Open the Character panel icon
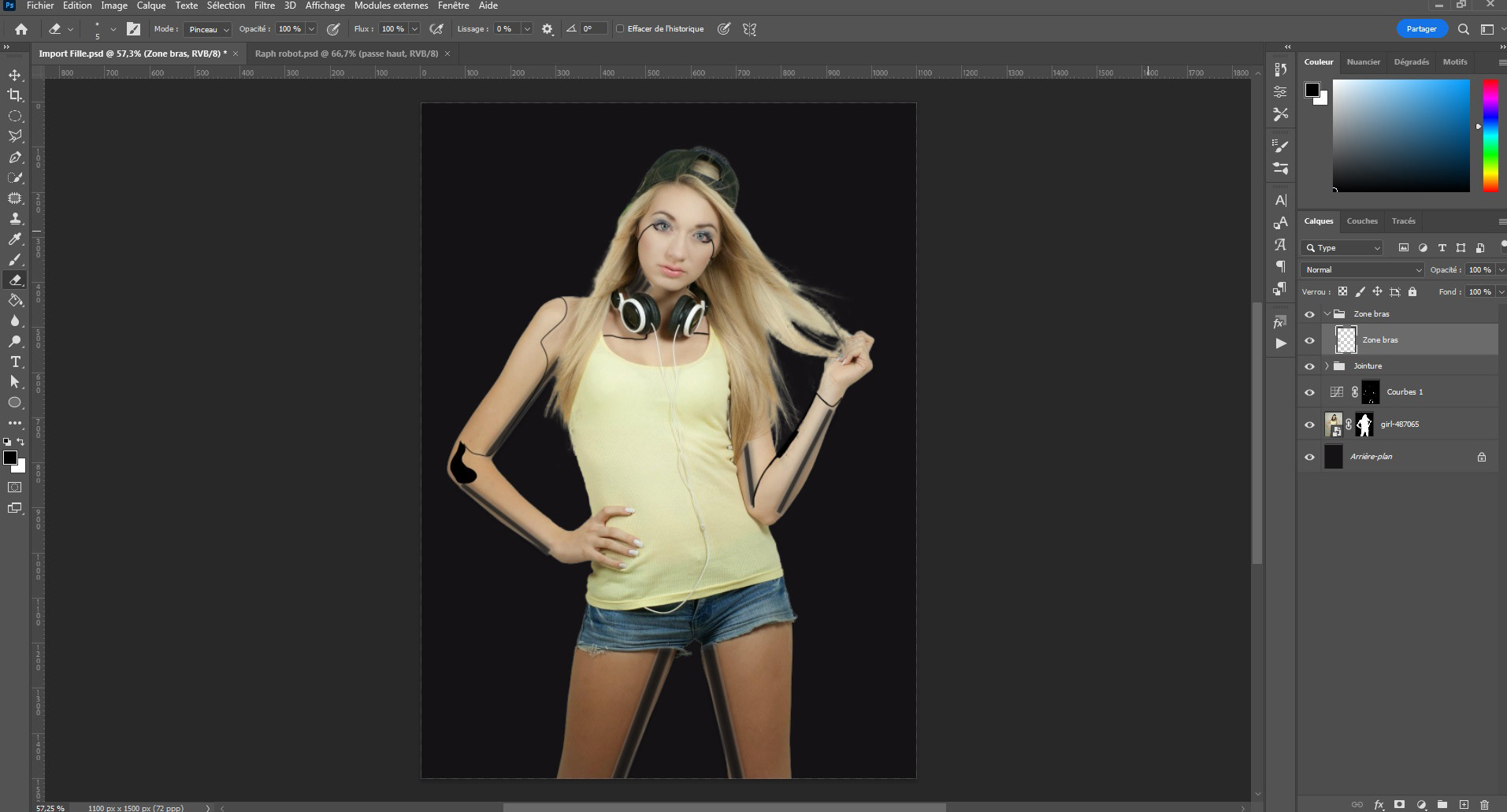Image resolution: width=1507 pixels, height=812 pixels. (x=1281, y=200)
